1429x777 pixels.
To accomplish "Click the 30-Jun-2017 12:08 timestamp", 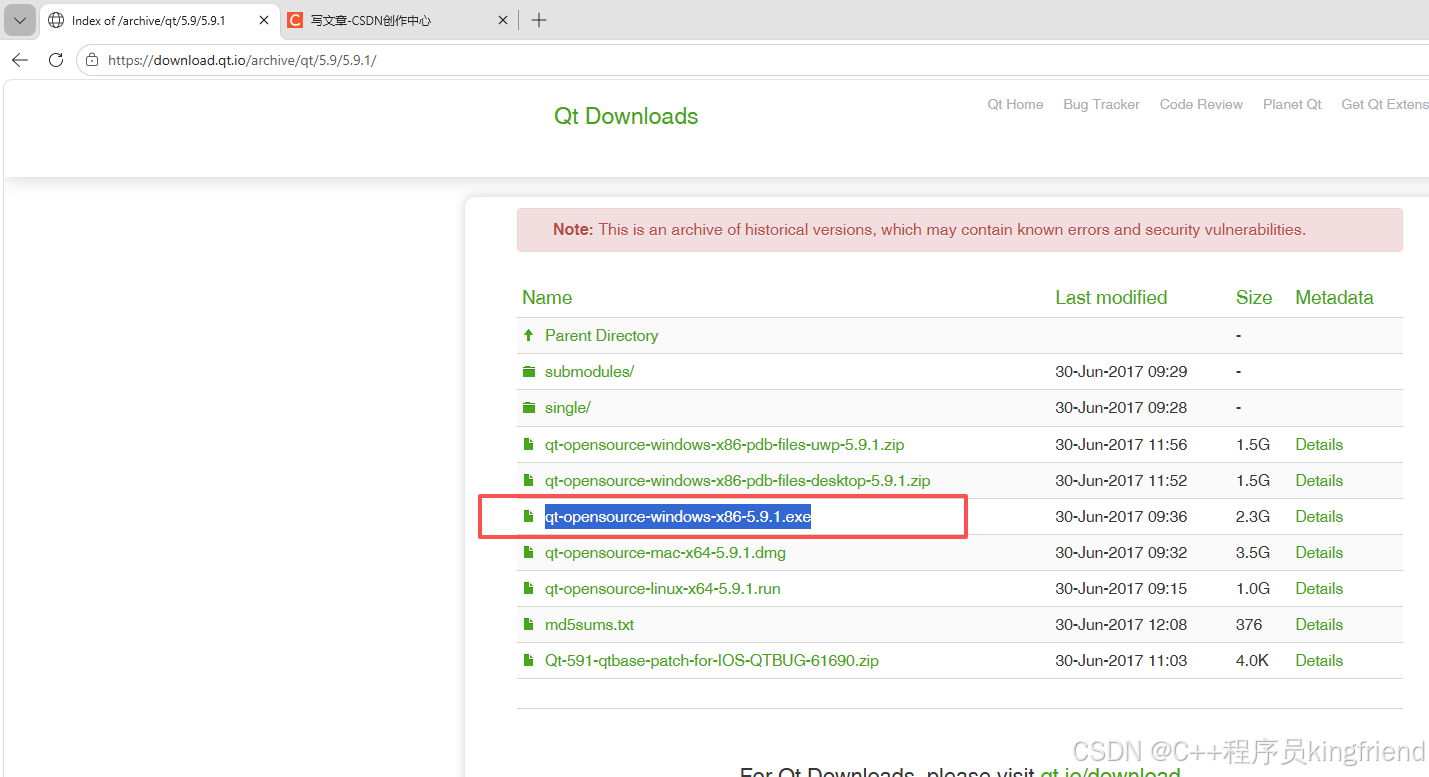I will [x=1121, y=624].
